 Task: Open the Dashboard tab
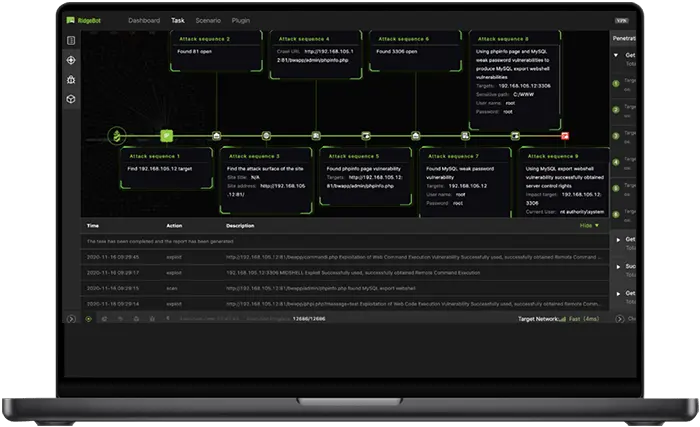pos(144,21)
